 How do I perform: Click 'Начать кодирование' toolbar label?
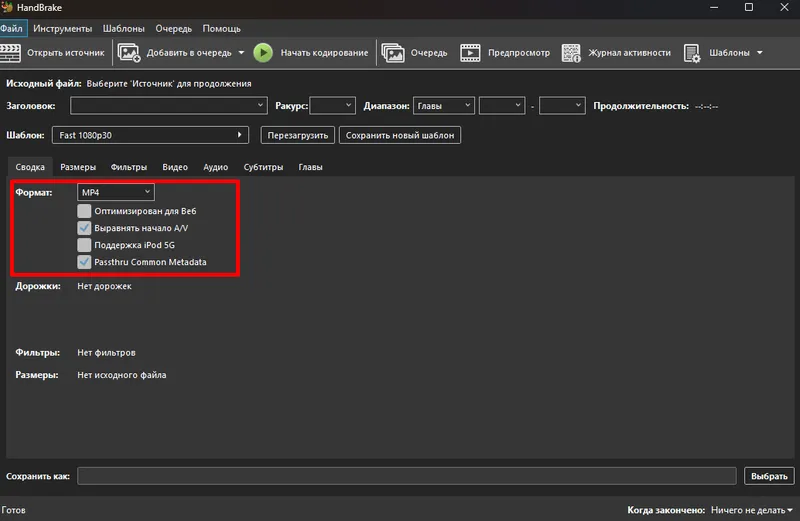324,53
